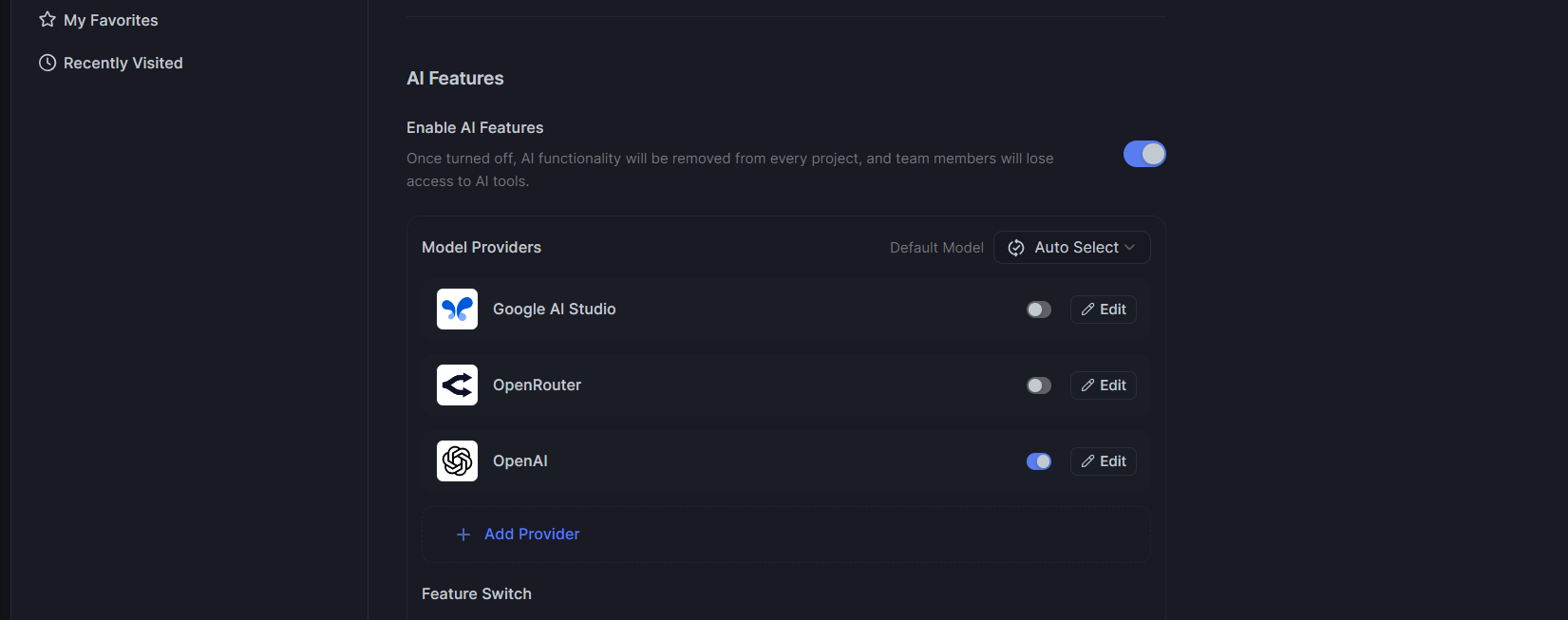Click the 'Once turned off' description text

tap(730, 170)
